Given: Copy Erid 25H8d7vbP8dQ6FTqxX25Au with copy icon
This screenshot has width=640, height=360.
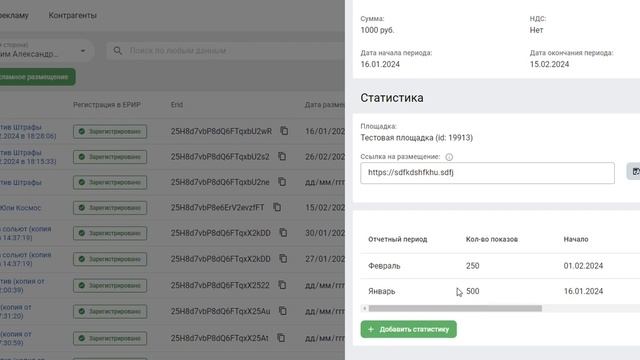Looking at the screenshot, I should [x=282, y=311].
